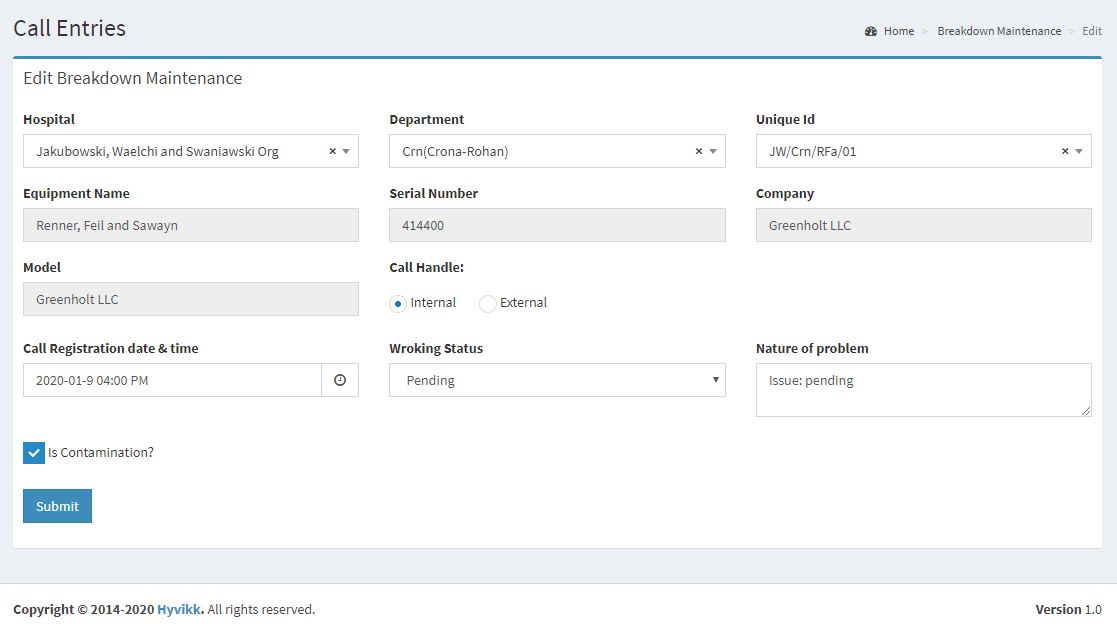
Task: Open the Hospital dropdown
Action: [x=347, y=151]
